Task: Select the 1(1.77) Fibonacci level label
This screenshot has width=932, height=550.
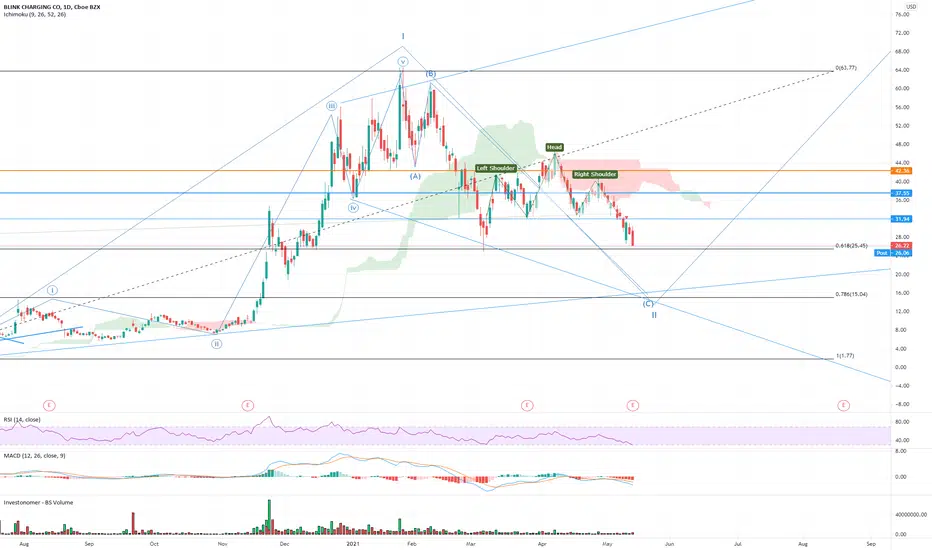Action: click(845, 356)
